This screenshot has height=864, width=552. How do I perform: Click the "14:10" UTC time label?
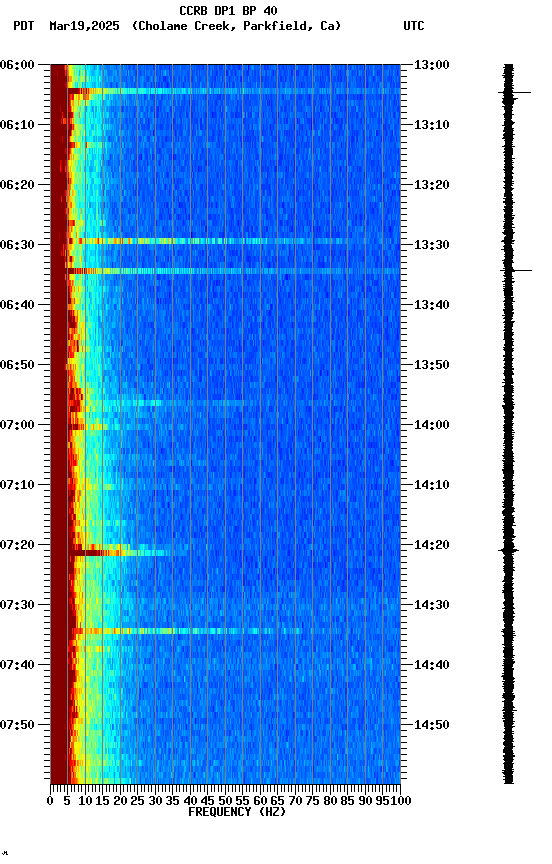432,485
